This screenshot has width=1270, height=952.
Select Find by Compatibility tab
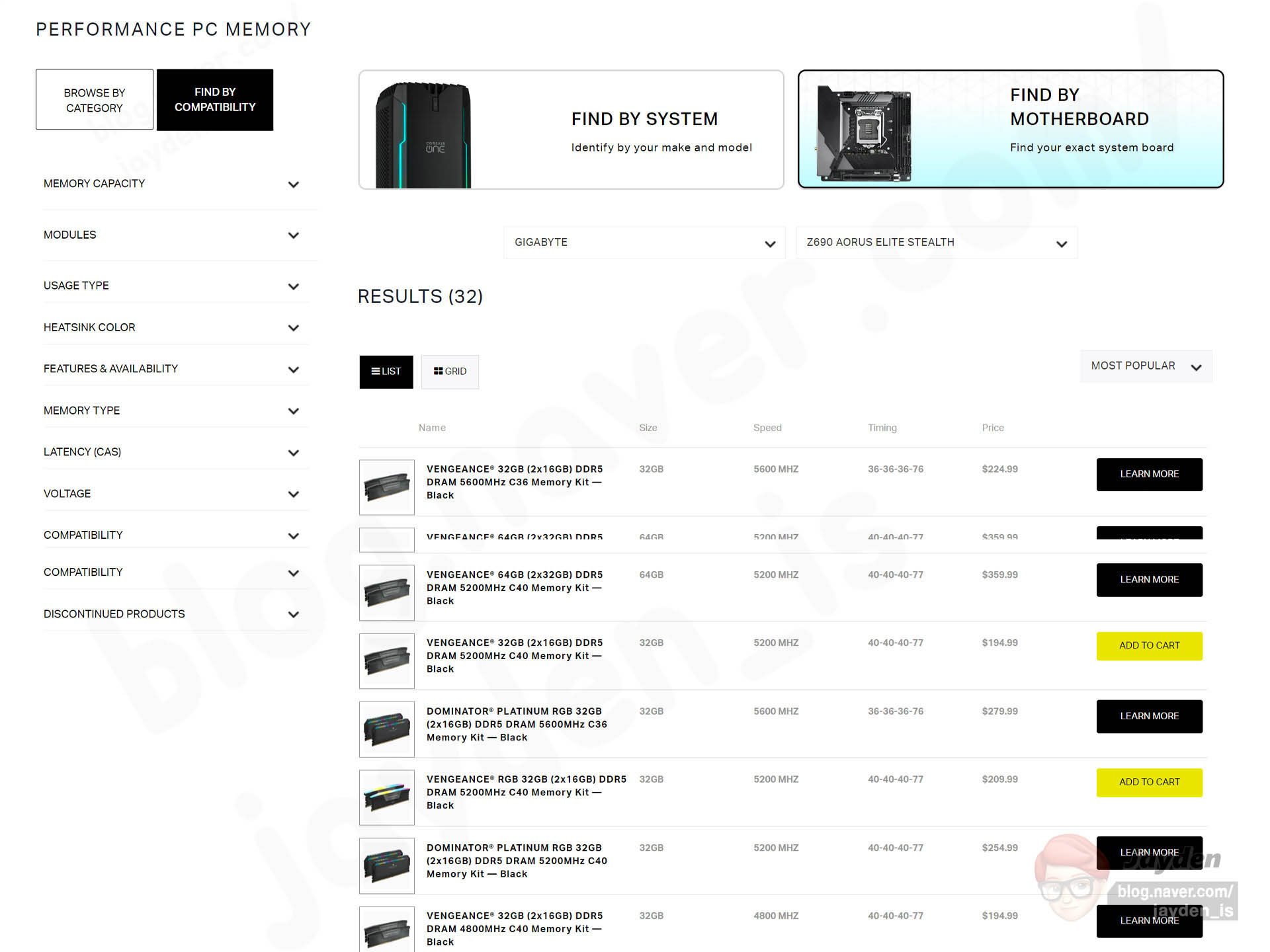[215, 100]
